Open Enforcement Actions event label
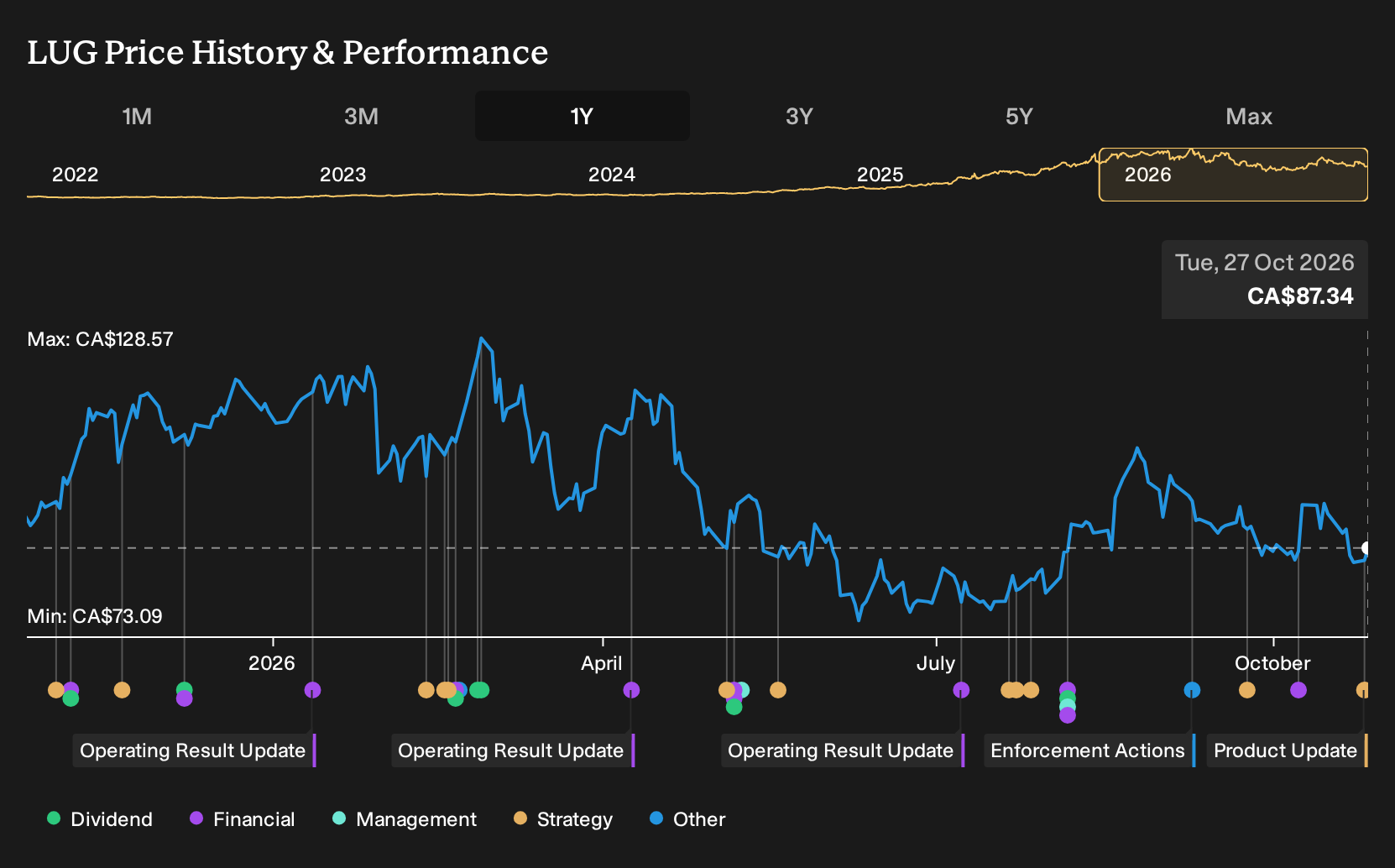Viewport: 1395px width, 868px height. pyautogui.click(x=1088, y=750)
